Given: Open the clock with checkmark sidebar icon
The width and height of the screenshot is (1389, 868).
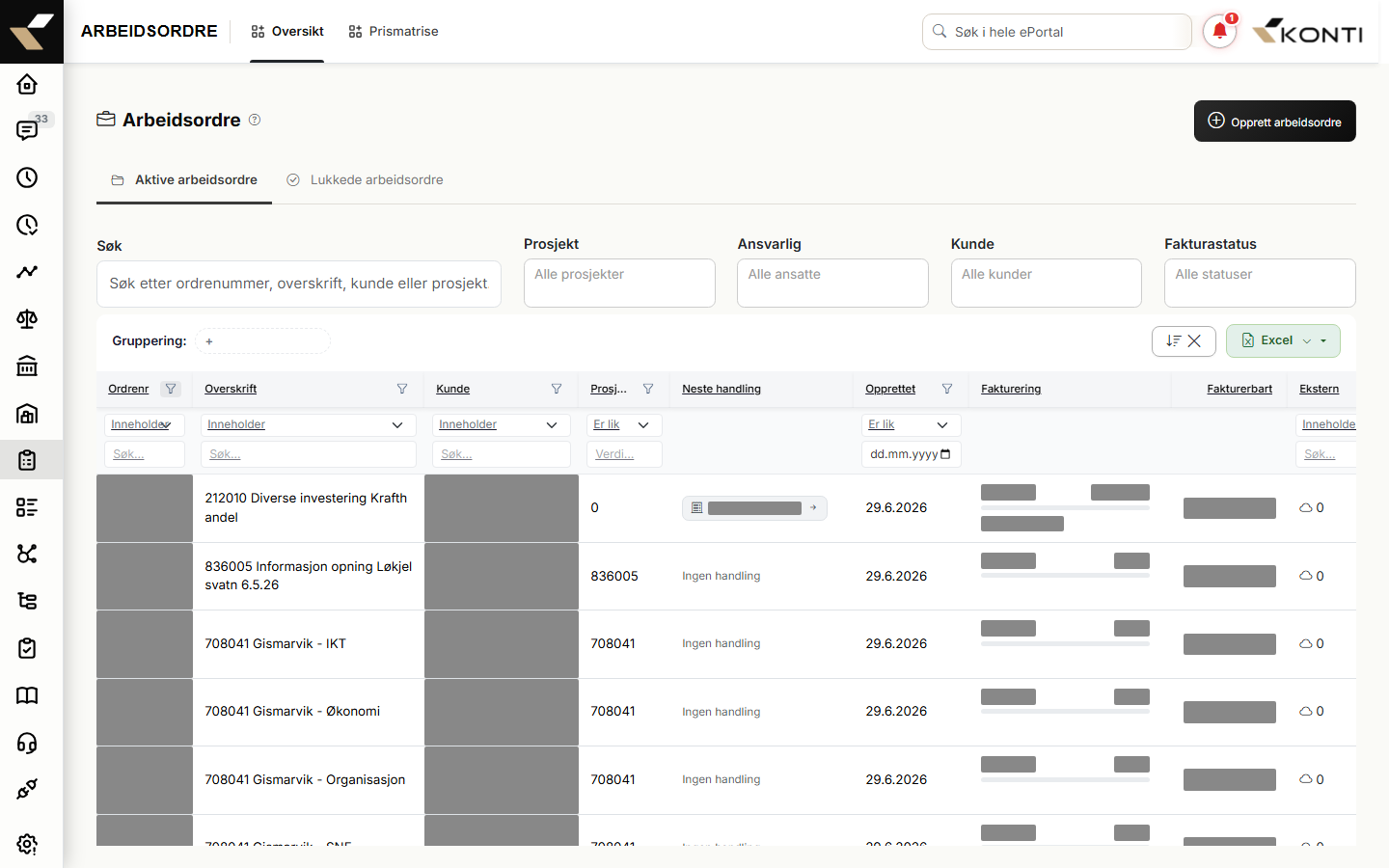Looking at the screenshot, I should [27, 225].
